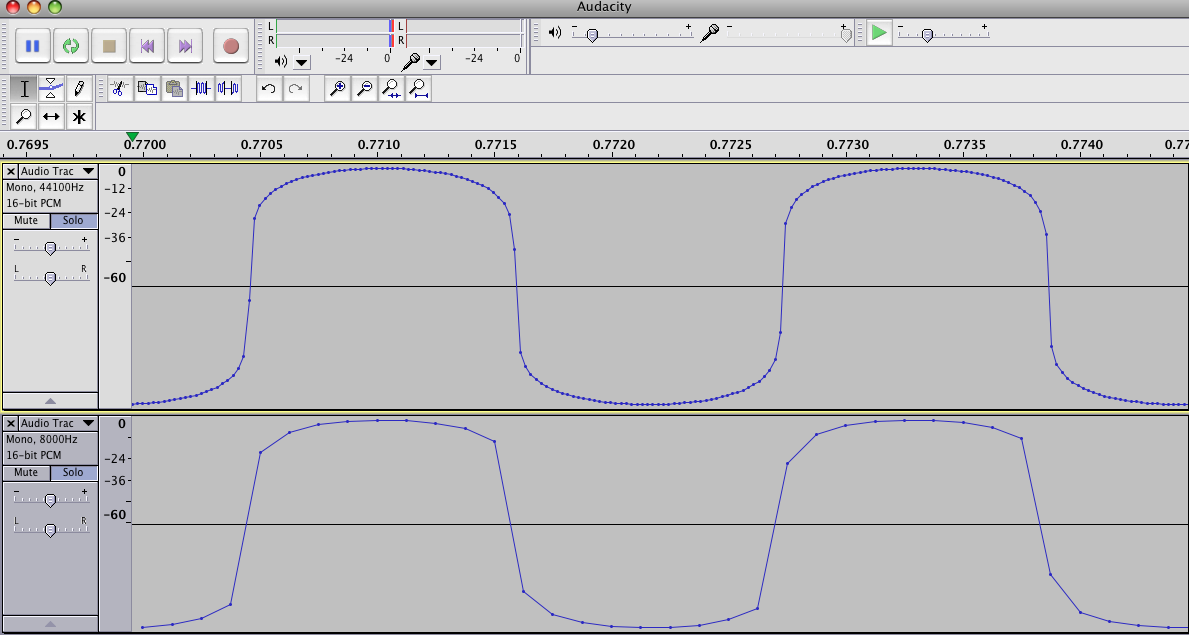Screen dimensions: 1189x635
Task: Choose the Time Shift tool
Action: [51, 117]
